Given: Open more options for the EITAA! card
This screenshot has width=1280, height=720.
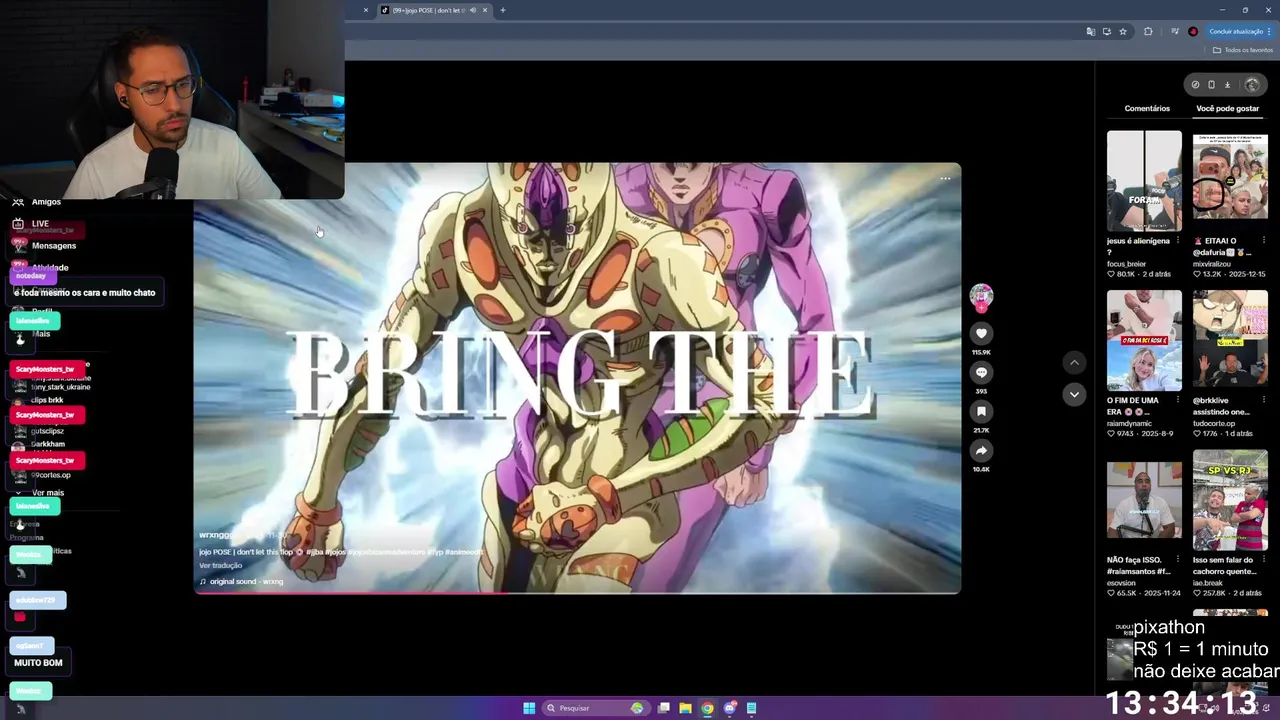Looking at the screenshot, I should tap(1263, 241).
